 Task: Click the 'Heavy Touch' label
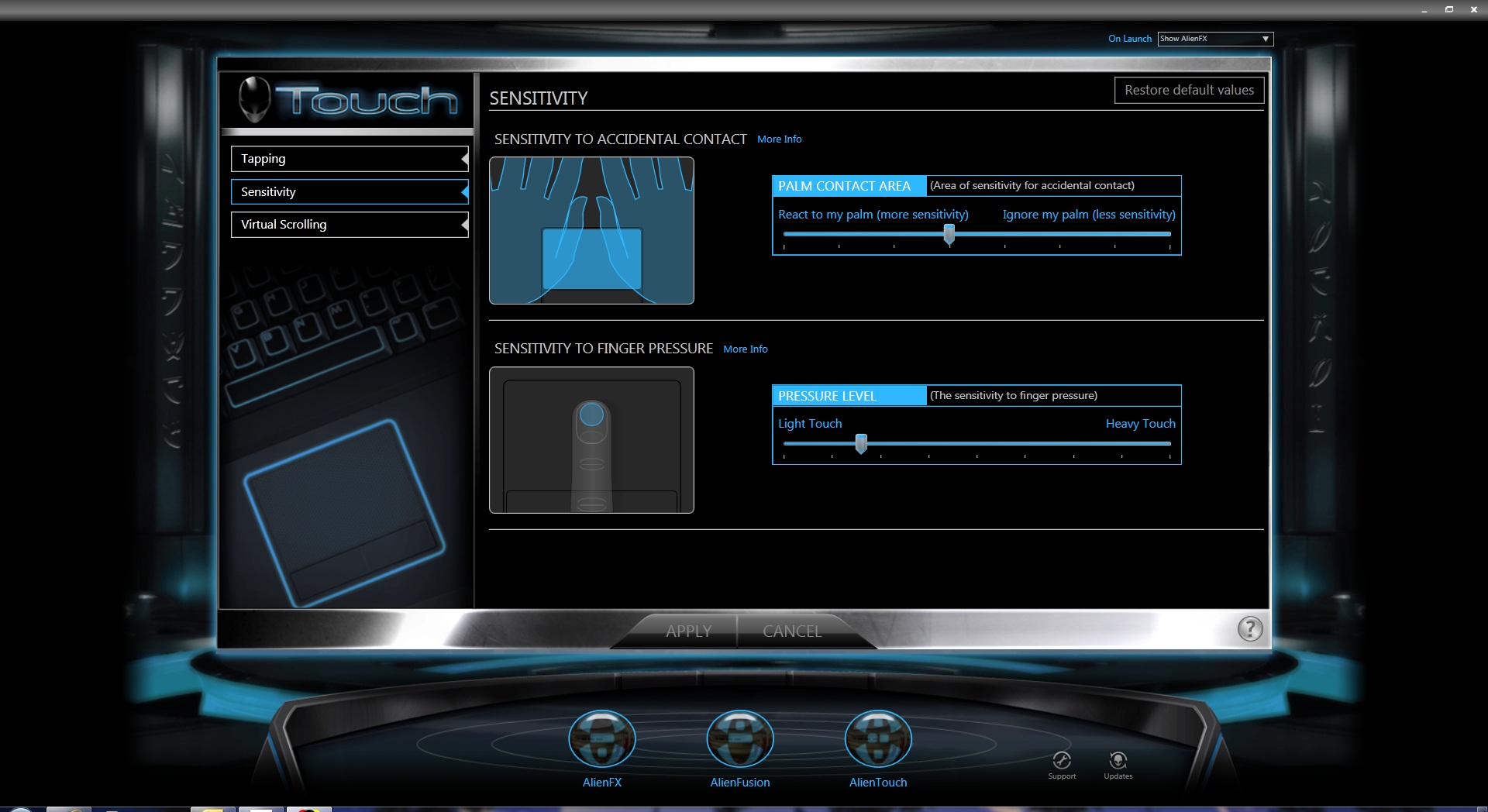click(x=1140, y=424)
